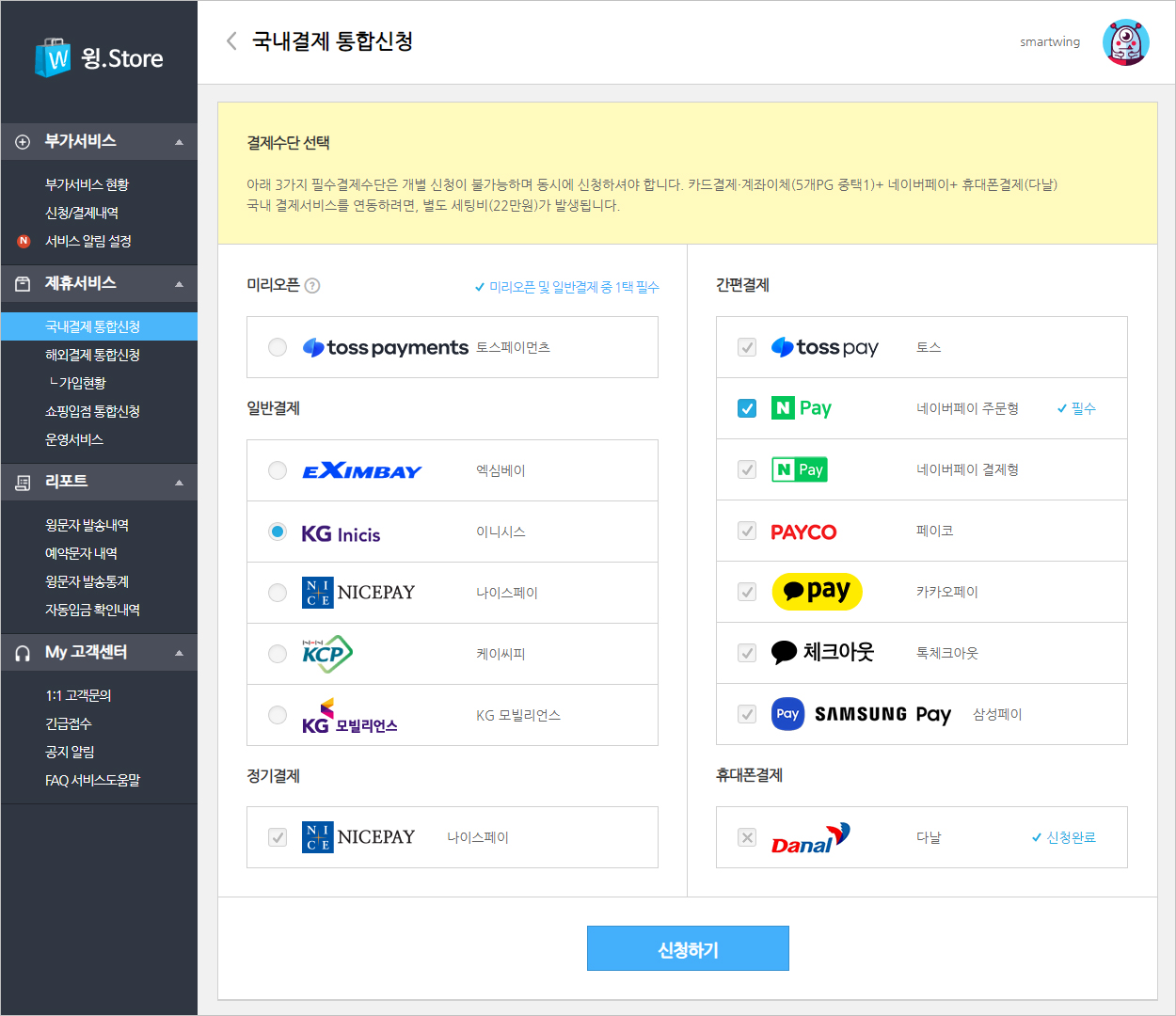Select the 엑심베이 radio button

(x=278, y=470)
